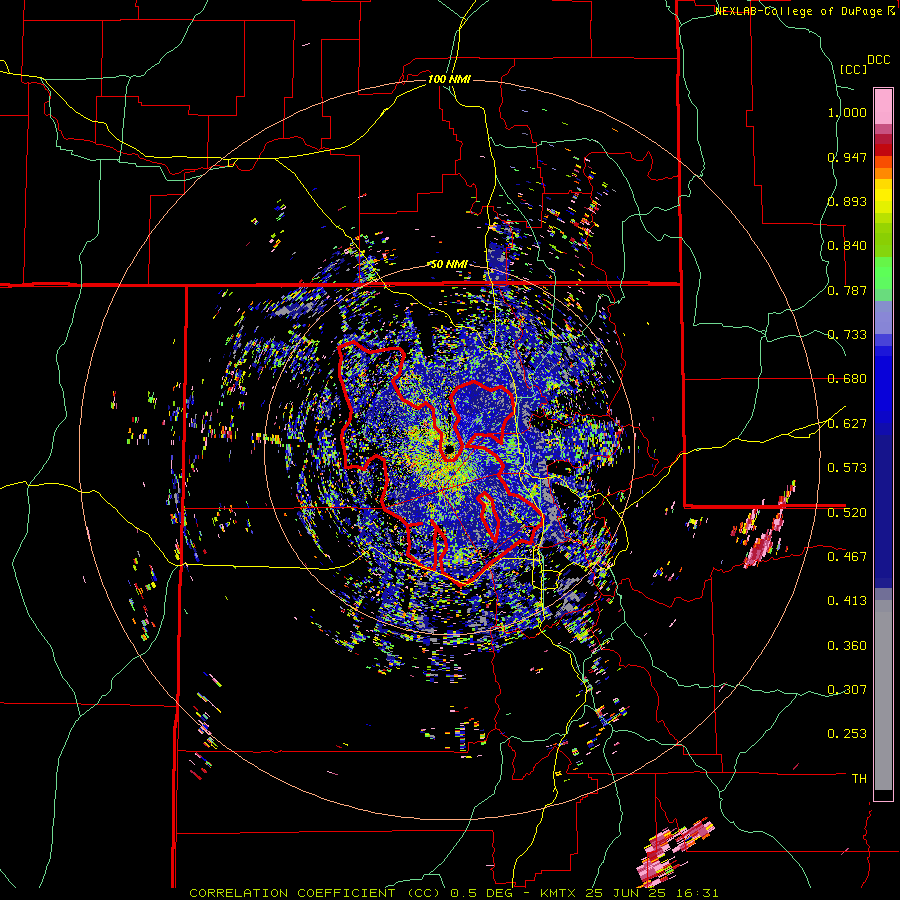Select the 0.733 legend value
The height and width of the screenshot is (900, 900).
pos(847,335)
